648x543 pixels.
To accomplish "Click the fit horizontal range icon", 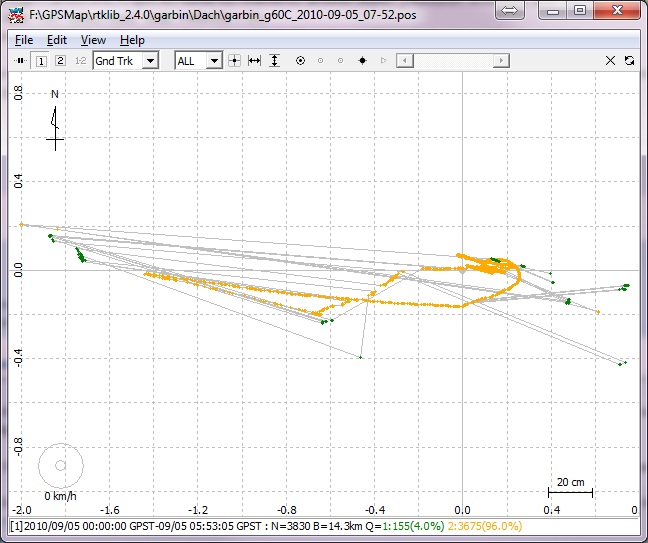I will 254,61.
